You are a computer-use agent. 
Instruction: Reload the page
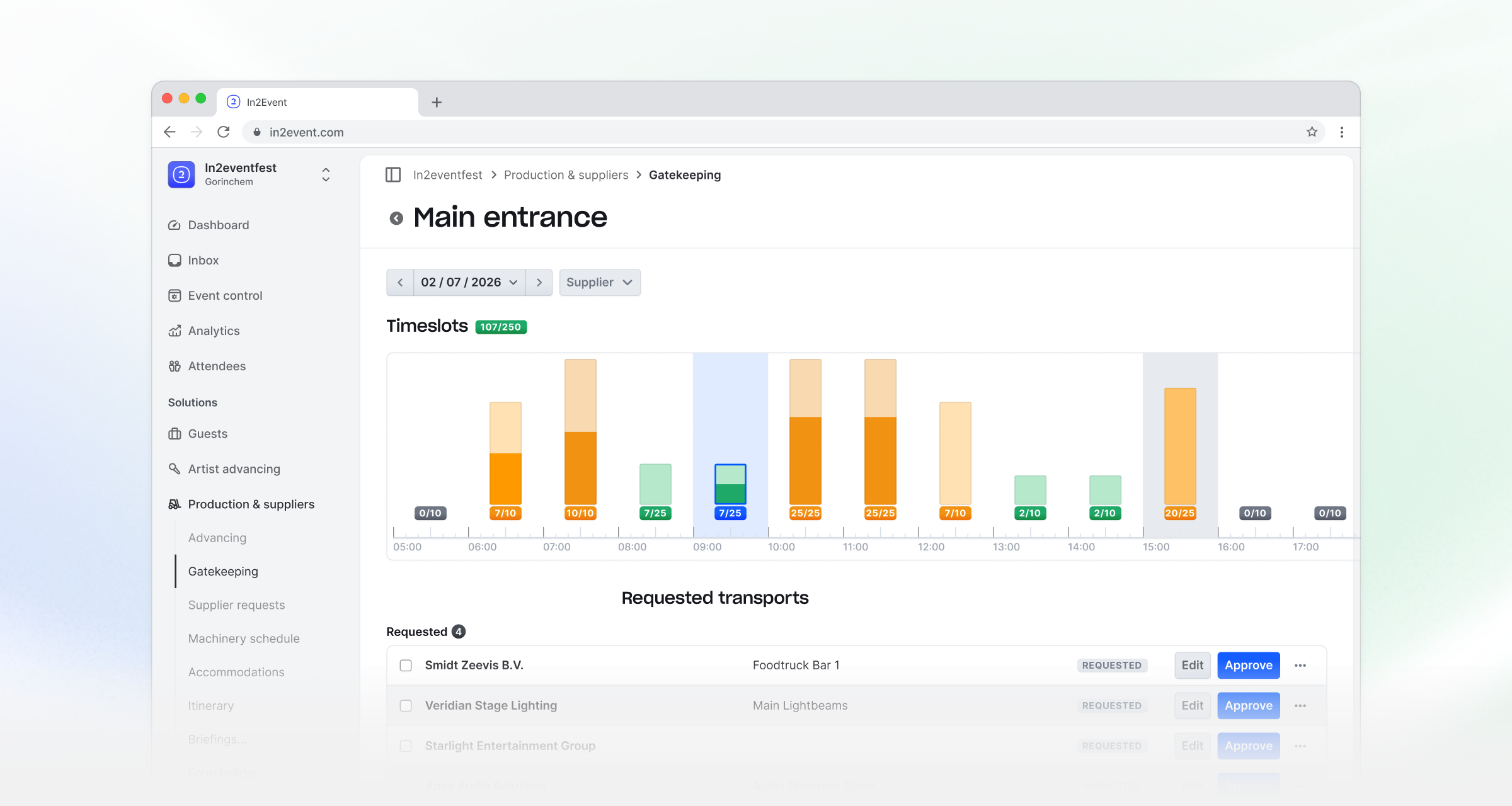tap(224, 132)
